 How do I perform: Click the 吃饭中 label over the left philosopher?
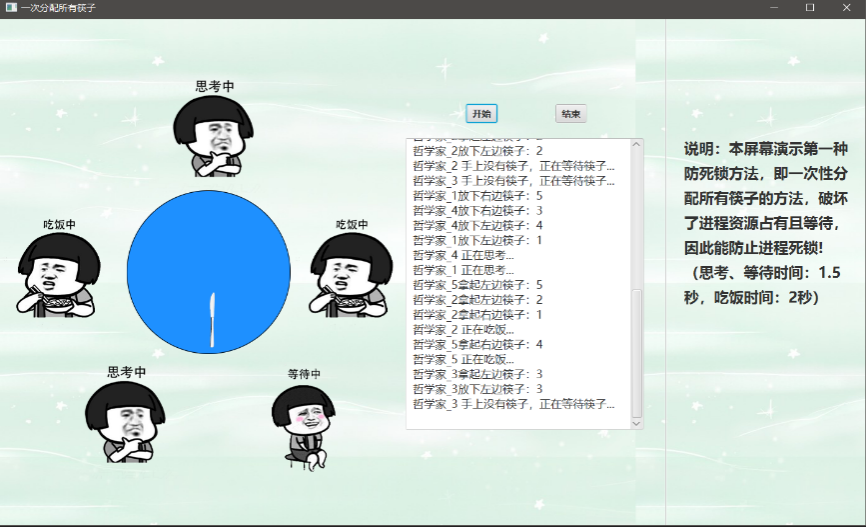click(59, 224)
